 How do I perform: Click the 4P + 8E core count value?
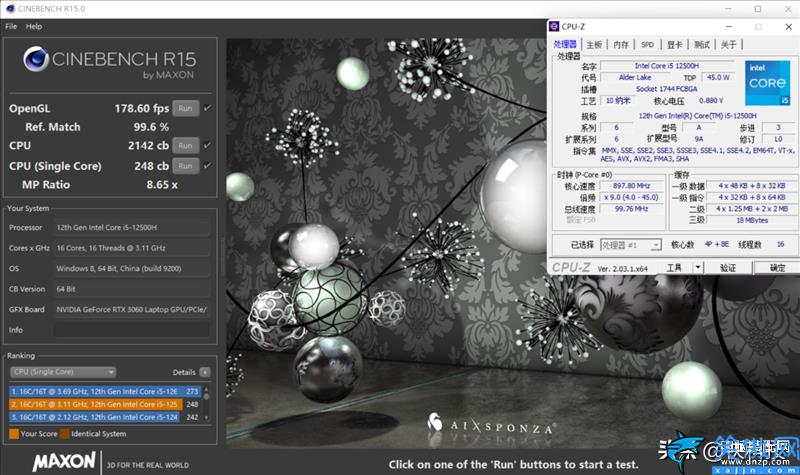[716, 244]
